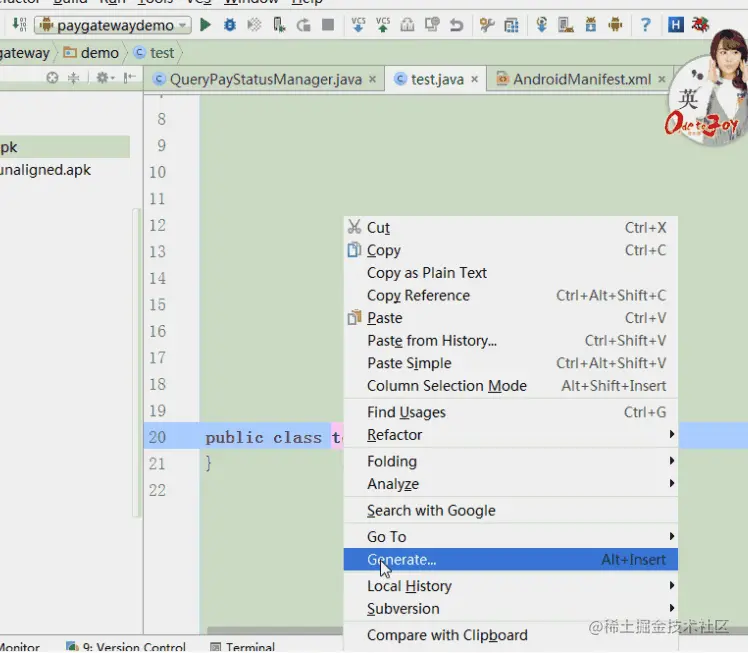Select Search with Google
Screen dimensions: 748x653
pyautogui.click(x=510, y=510)
